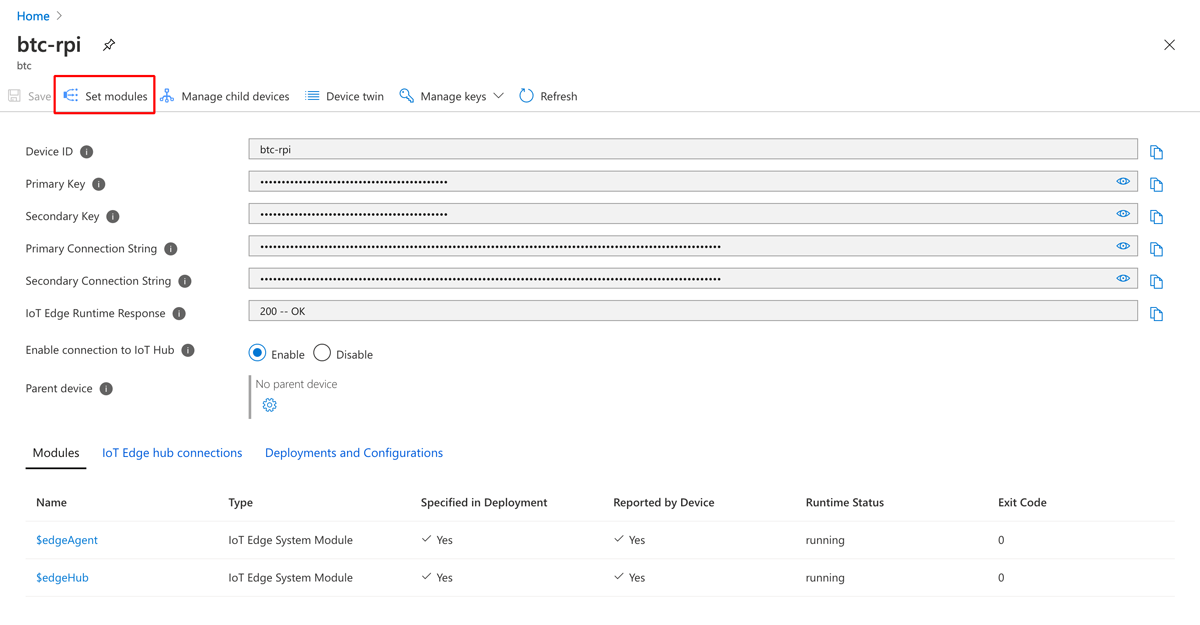Show info tooltip for Primary Key
1200x625 pixels.
pyautogui.click(x=99, y=184)
